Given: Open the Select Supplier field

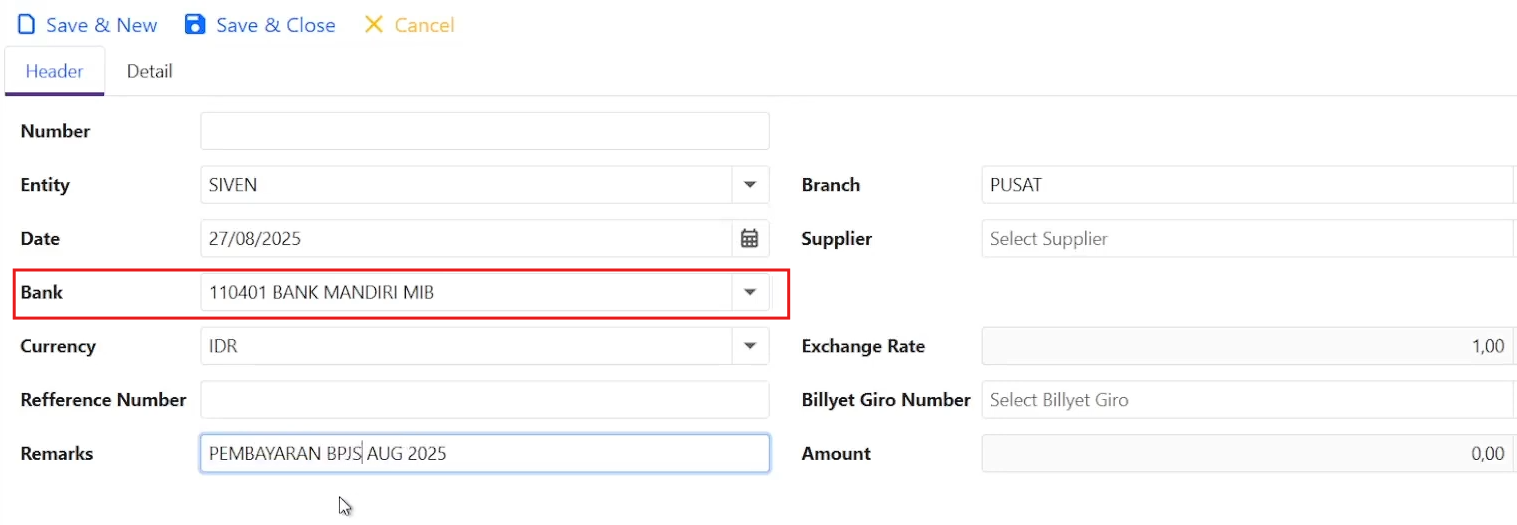Looking at the screenshot, I should click(x=1248, y=238).
